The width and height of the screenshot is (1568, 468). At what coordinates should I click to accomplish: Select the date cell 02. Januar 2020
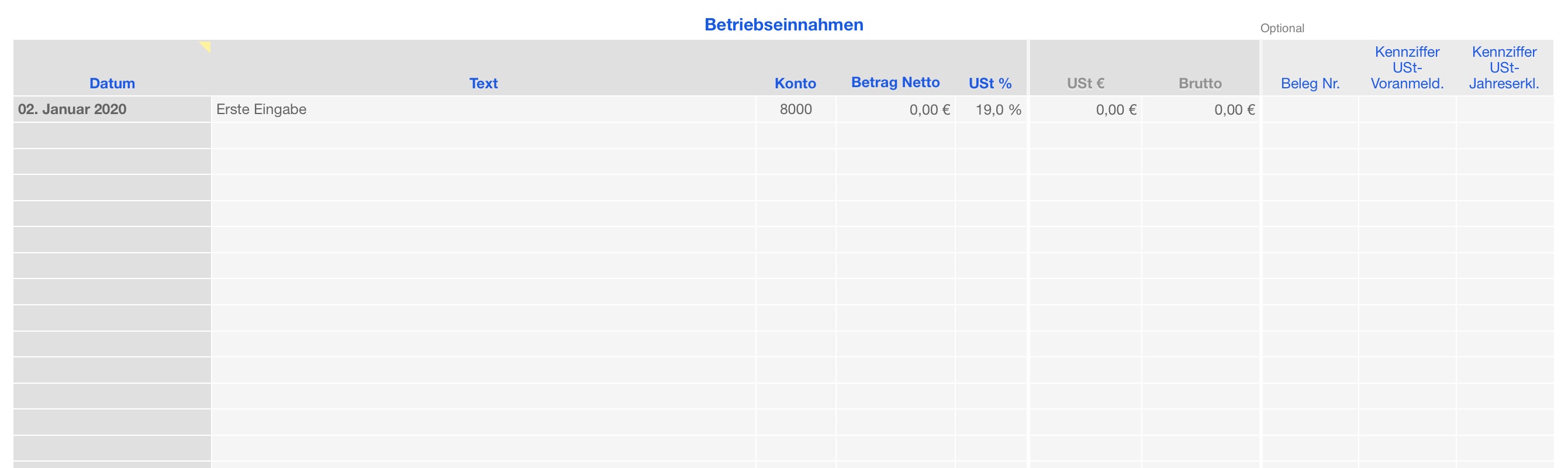(112, 110)
